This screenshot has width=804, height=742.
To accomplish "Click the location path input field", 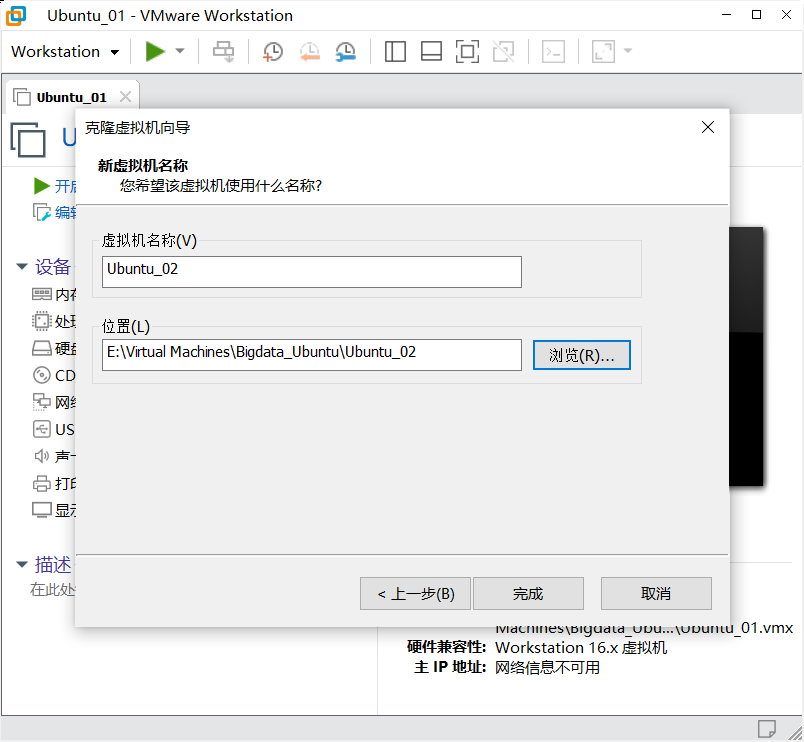I will tap(312, 354).
